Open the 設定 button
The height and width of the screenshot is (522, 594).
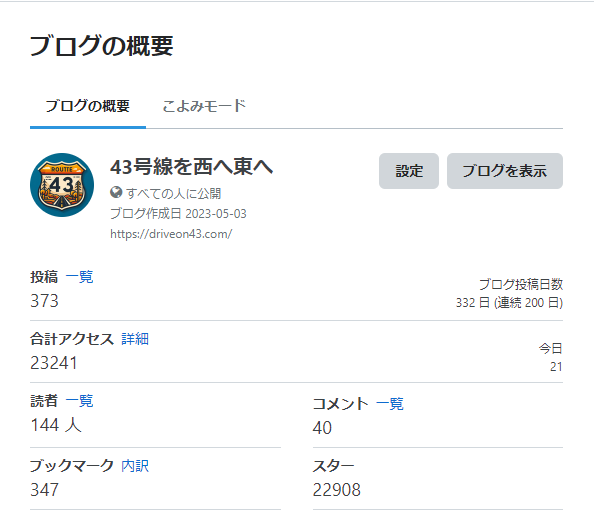(x=409, y=171)
